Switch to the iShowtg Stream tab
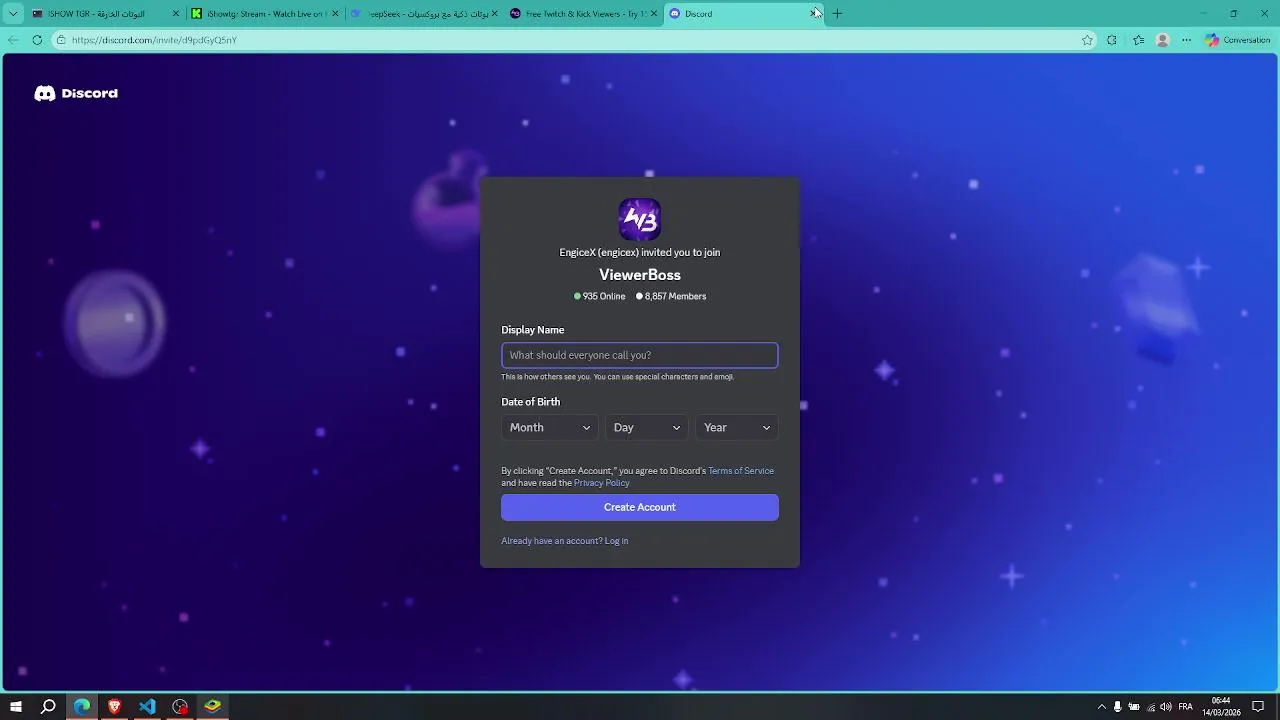 click(x=264, y=14)
